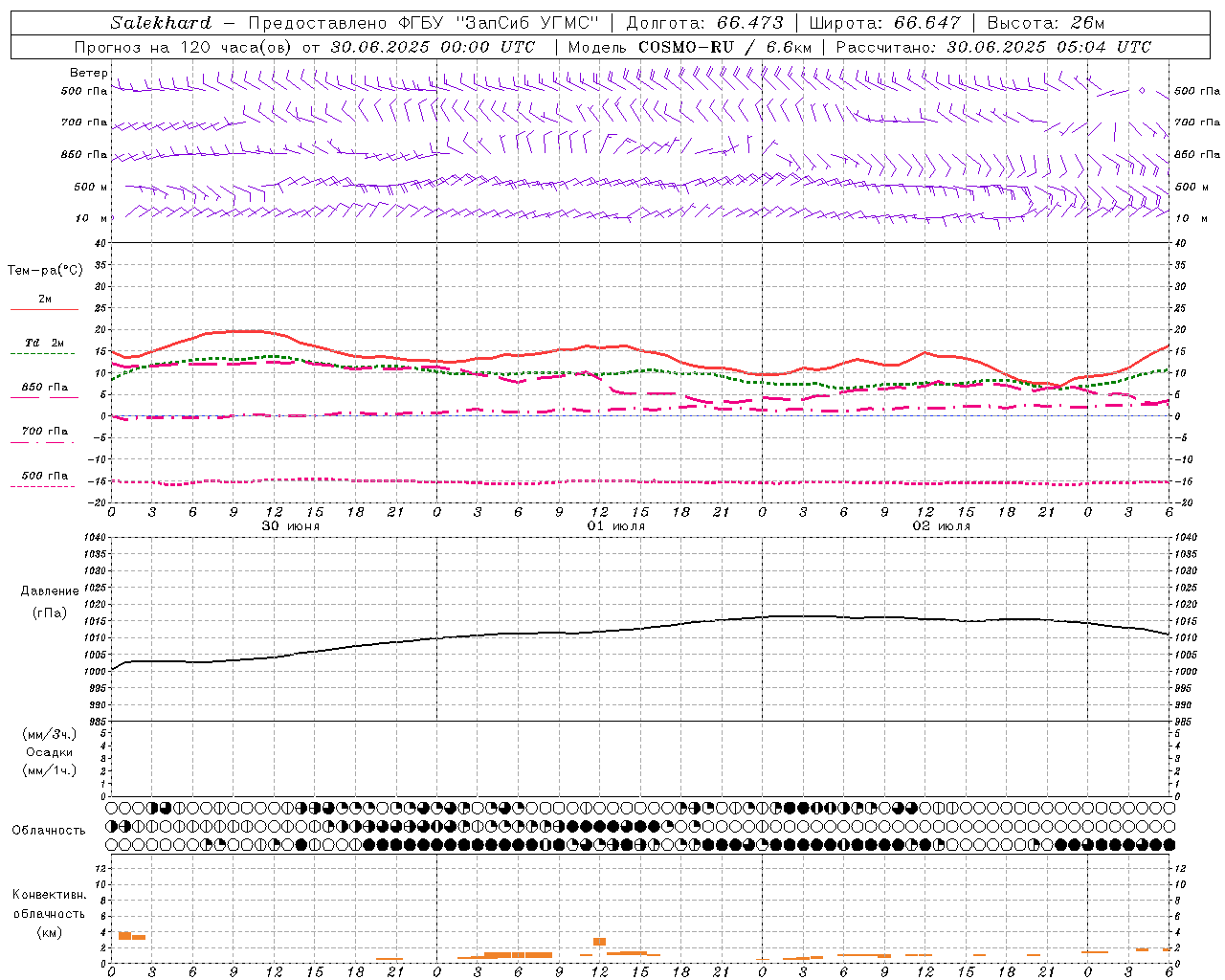Click the "Давление" pressure panel label
1225x980 pixels.
[50, 591]
